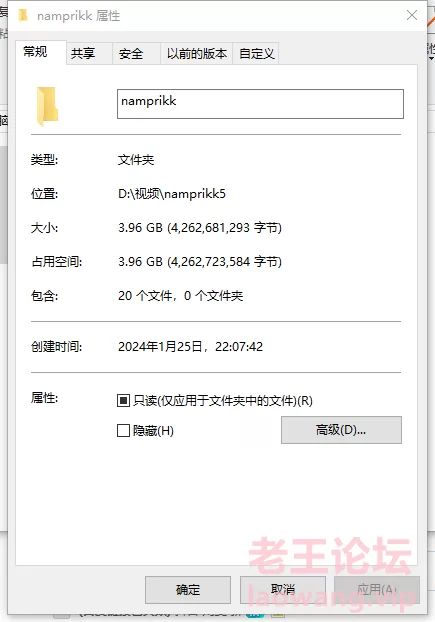Enable the 隐藏(H) hidden checkbox
This screenshot has height=622, width=435.
(123, 430)
